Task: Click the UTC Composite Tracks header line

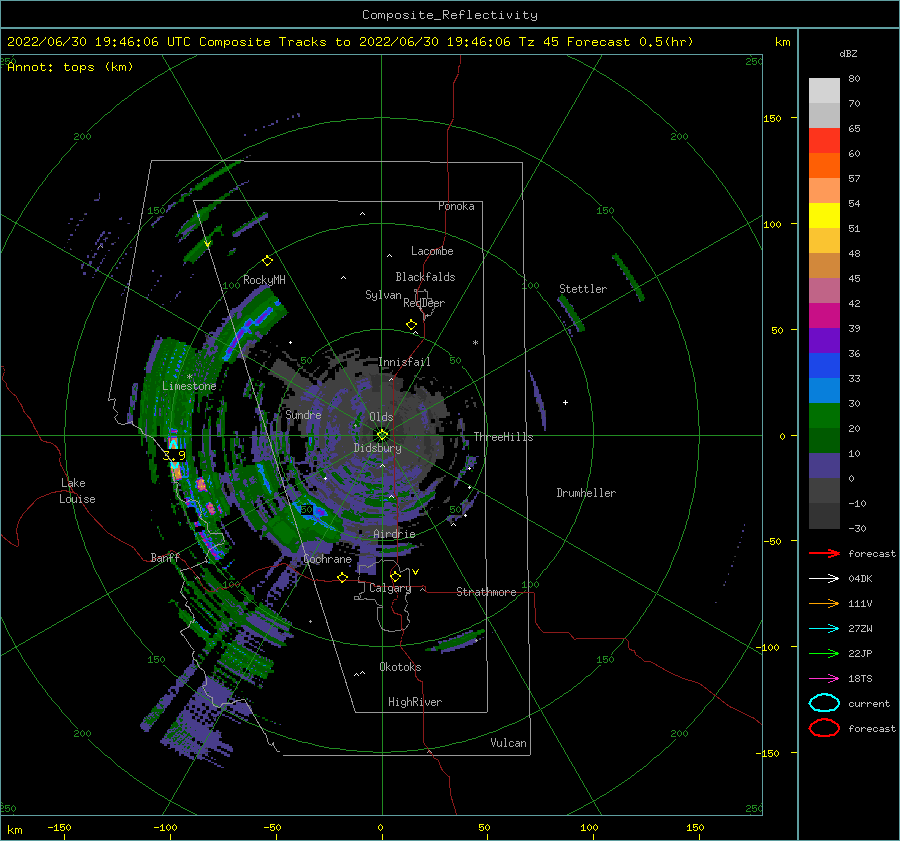Action: pyautogui.click(x=350, y=42)
